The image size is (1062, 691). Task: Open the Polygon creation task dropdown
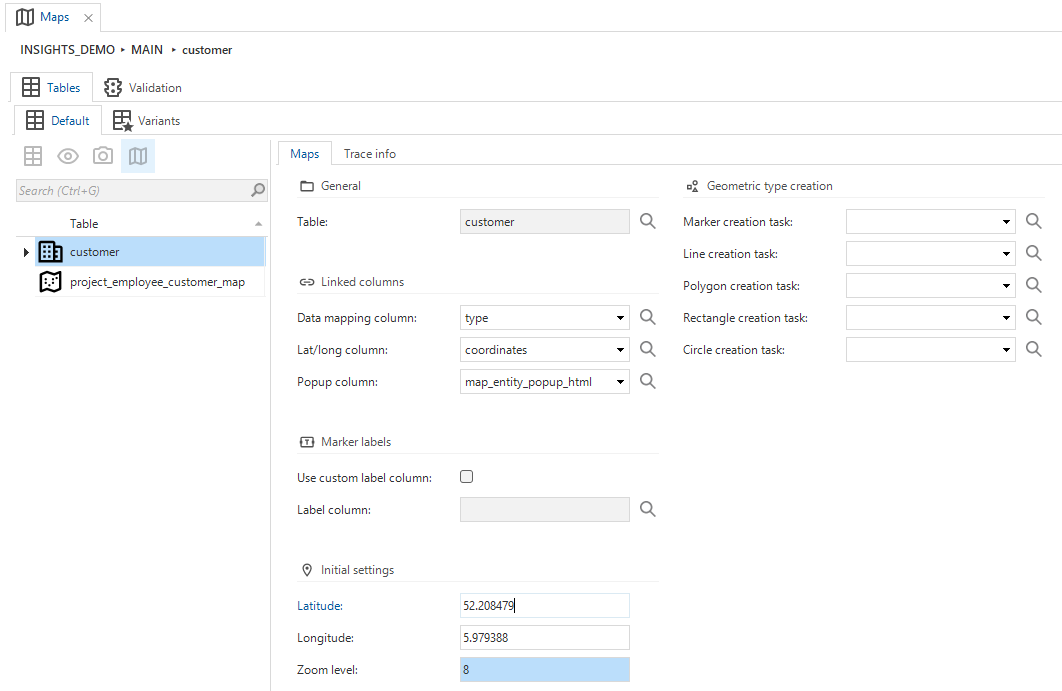pos(1006,285)
